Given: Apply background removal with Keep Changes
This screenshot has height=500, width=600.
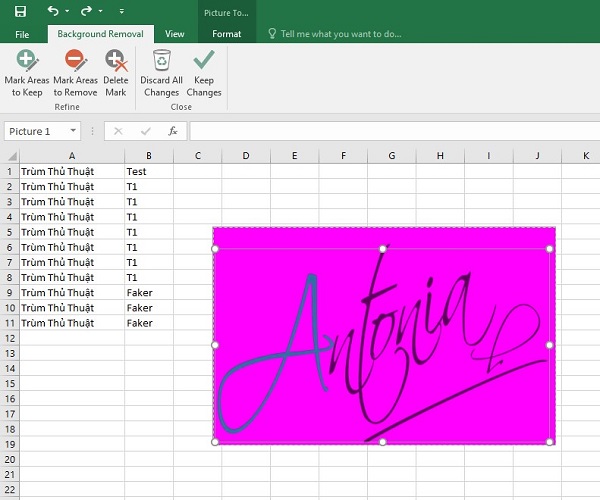Looking at the screenshot, I should tap(204, 74).
